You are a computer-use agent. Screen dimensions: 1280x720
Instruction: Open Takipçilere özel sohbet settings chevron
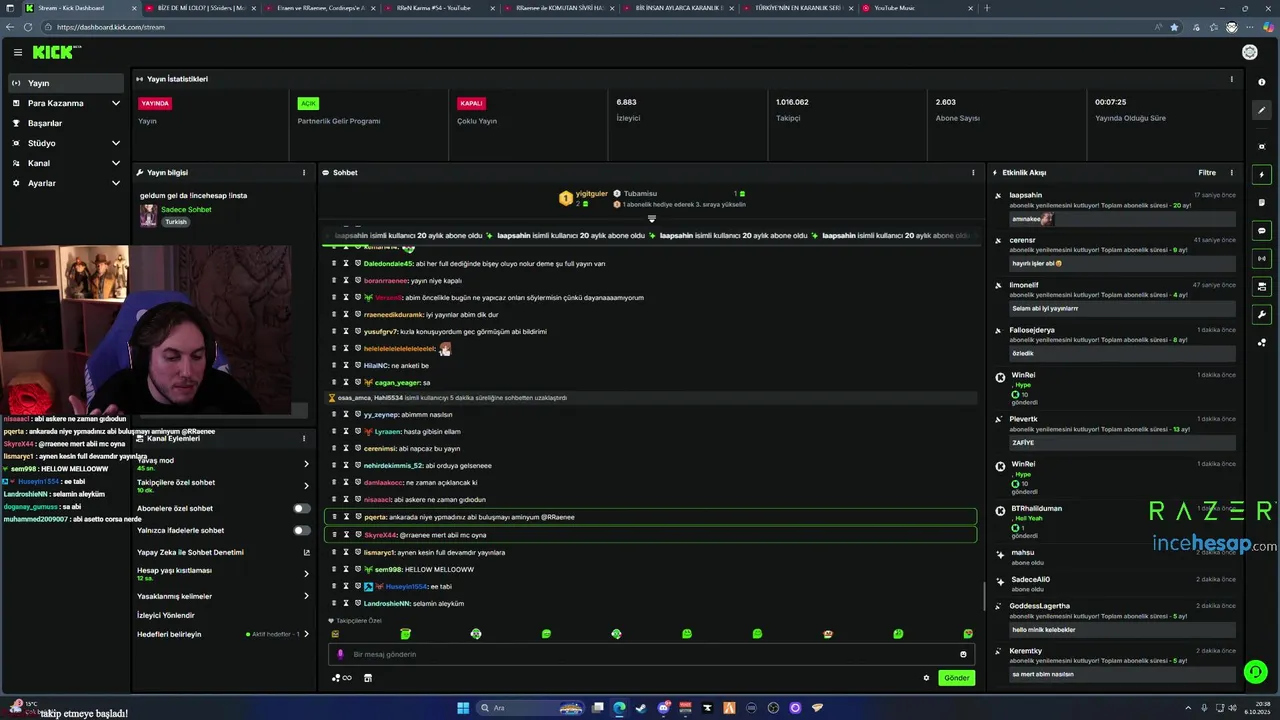coord(306,485)
